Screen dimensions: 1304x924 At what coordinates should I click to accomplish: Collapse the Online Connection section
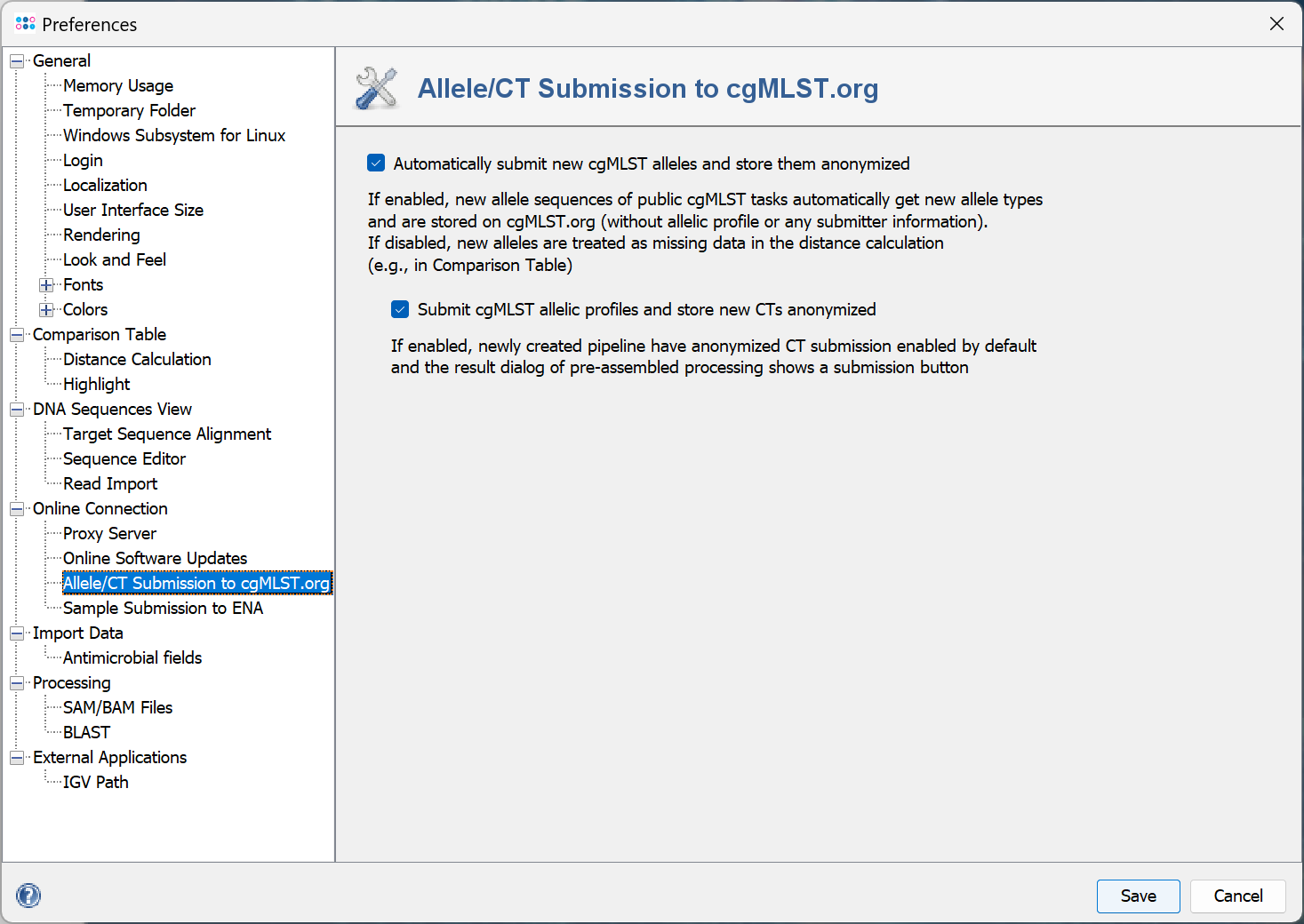[17, 509]
